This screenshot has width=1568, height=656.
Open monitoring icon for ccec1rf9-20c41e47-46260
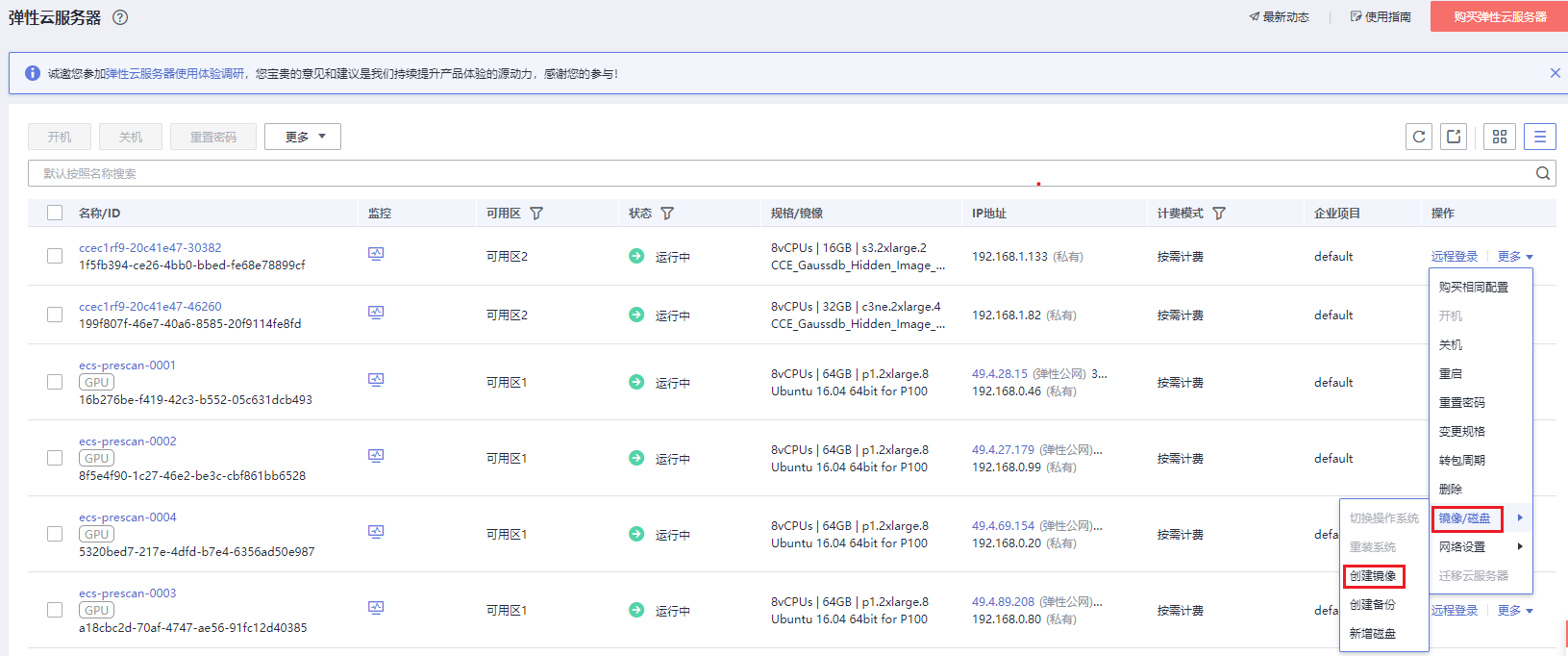coord(376,313)
